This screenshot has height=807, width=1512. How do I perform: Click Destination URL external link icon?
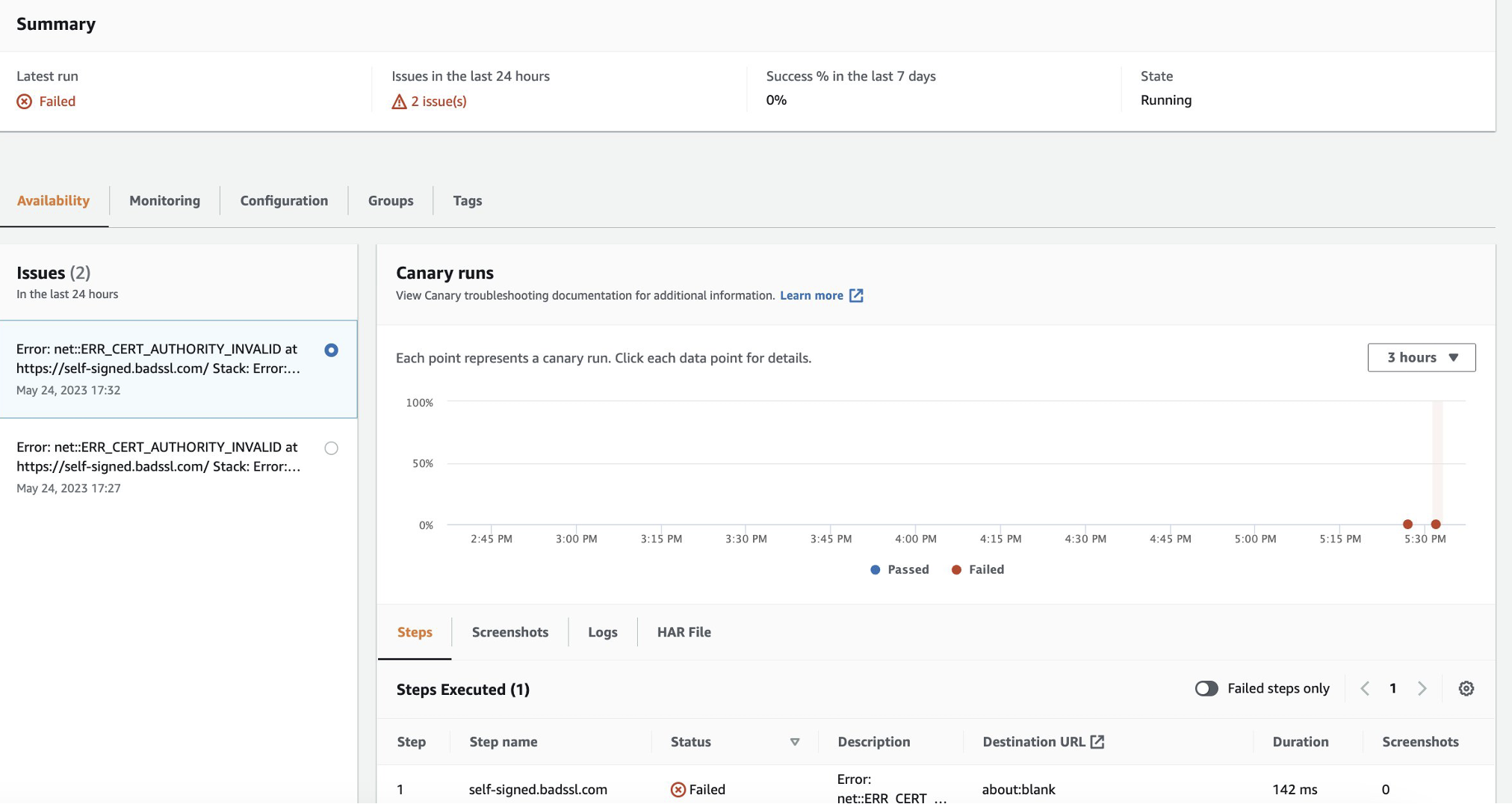[x=1097, y=742]
